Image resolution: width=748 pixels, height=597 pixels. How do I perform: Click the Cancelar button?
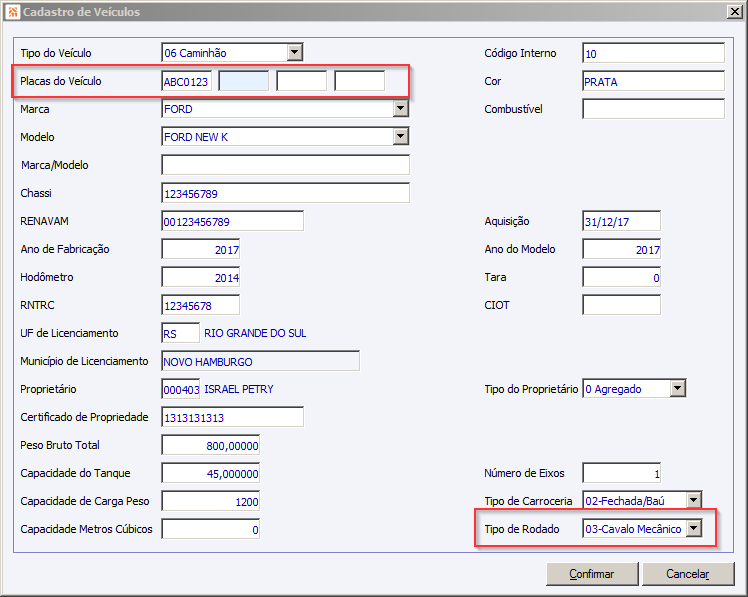pos(688,574)
